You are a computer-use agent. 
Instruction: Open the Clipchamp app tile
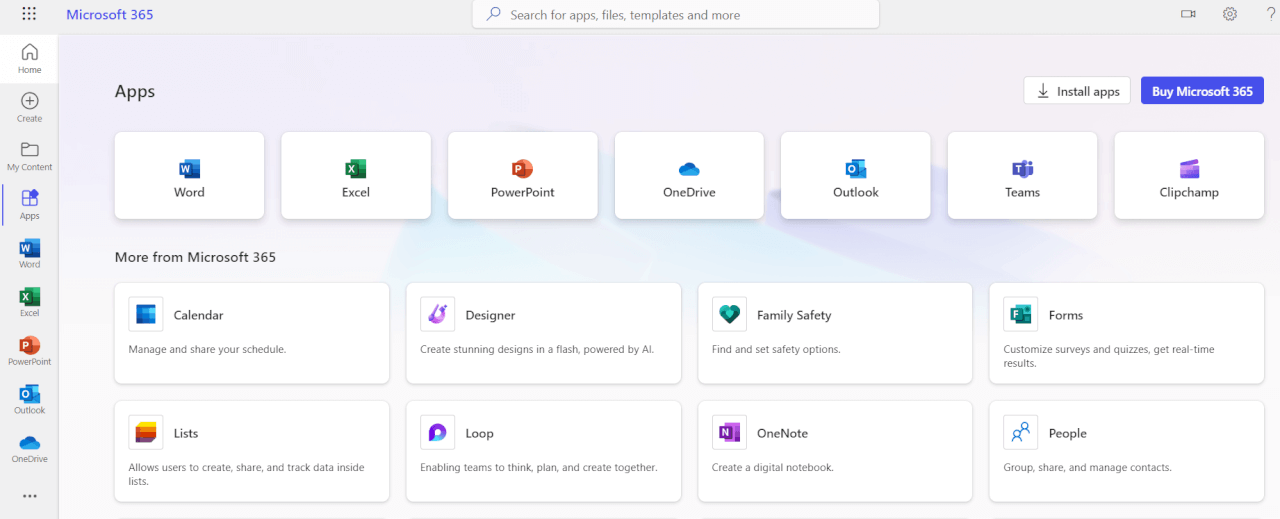[x=1189, y=175]
